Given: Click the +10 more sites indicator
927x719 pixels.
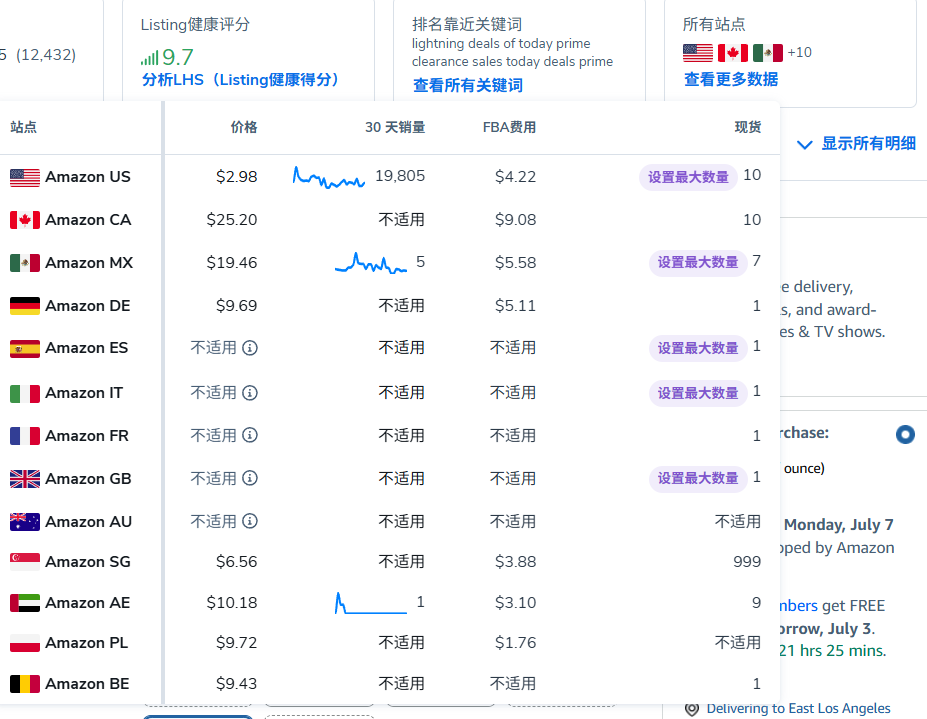Looking at the screenshot, I should point(799,53).
